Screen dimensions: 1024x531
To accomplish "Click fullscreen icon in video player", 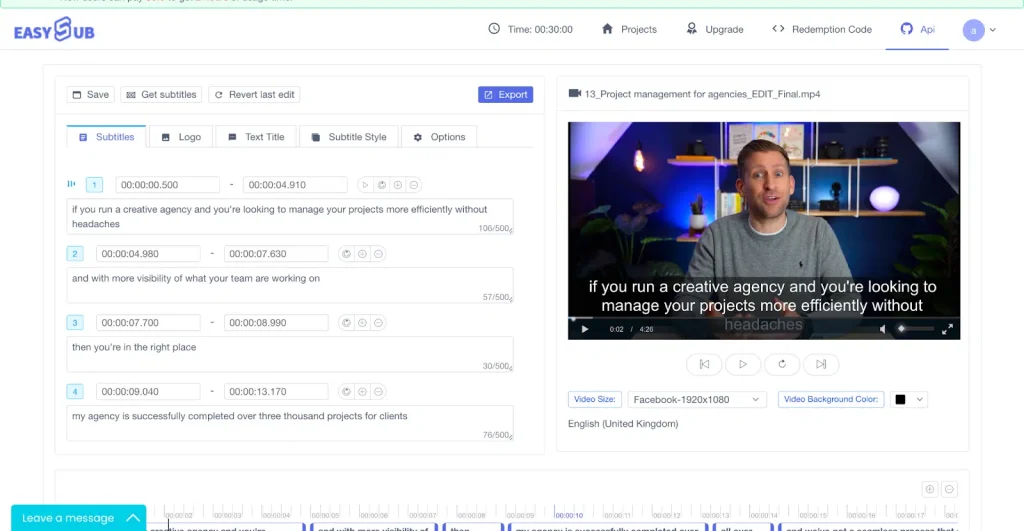I will (x=947, y=329).
